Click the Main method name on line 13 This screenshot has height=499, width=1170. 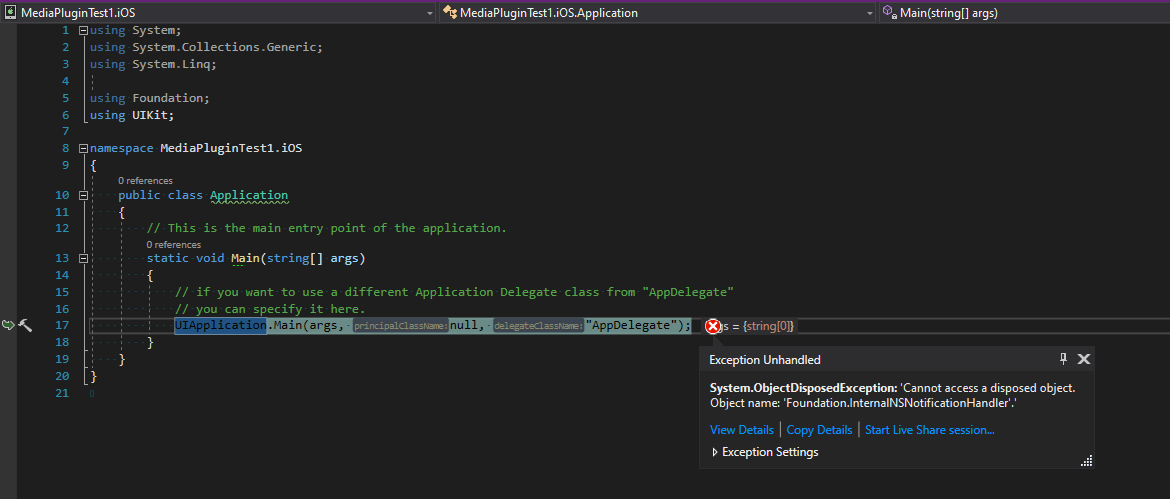245,259
